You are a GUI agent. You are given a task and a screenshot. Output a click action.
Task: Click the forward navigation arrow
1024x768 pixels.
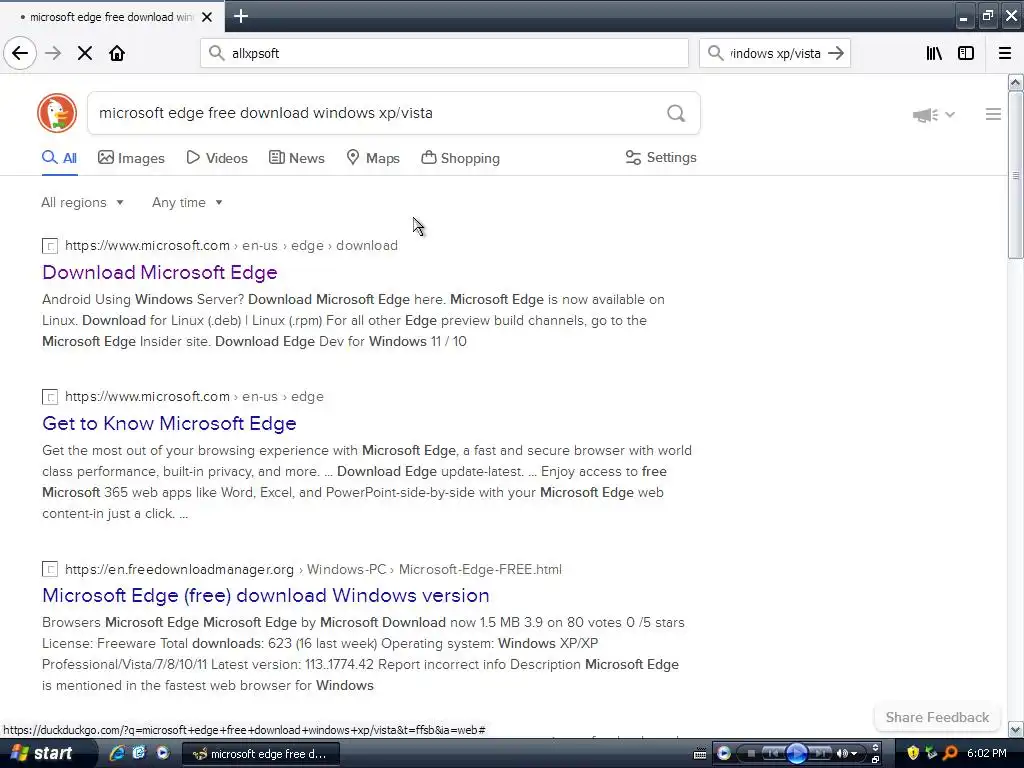[x=53, y=53]
